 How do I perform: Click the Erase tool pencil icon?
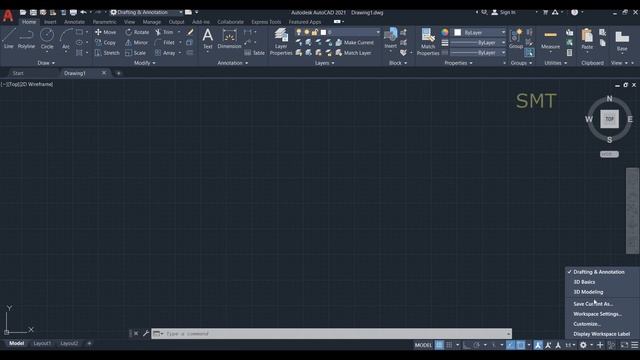click(190, 32)
